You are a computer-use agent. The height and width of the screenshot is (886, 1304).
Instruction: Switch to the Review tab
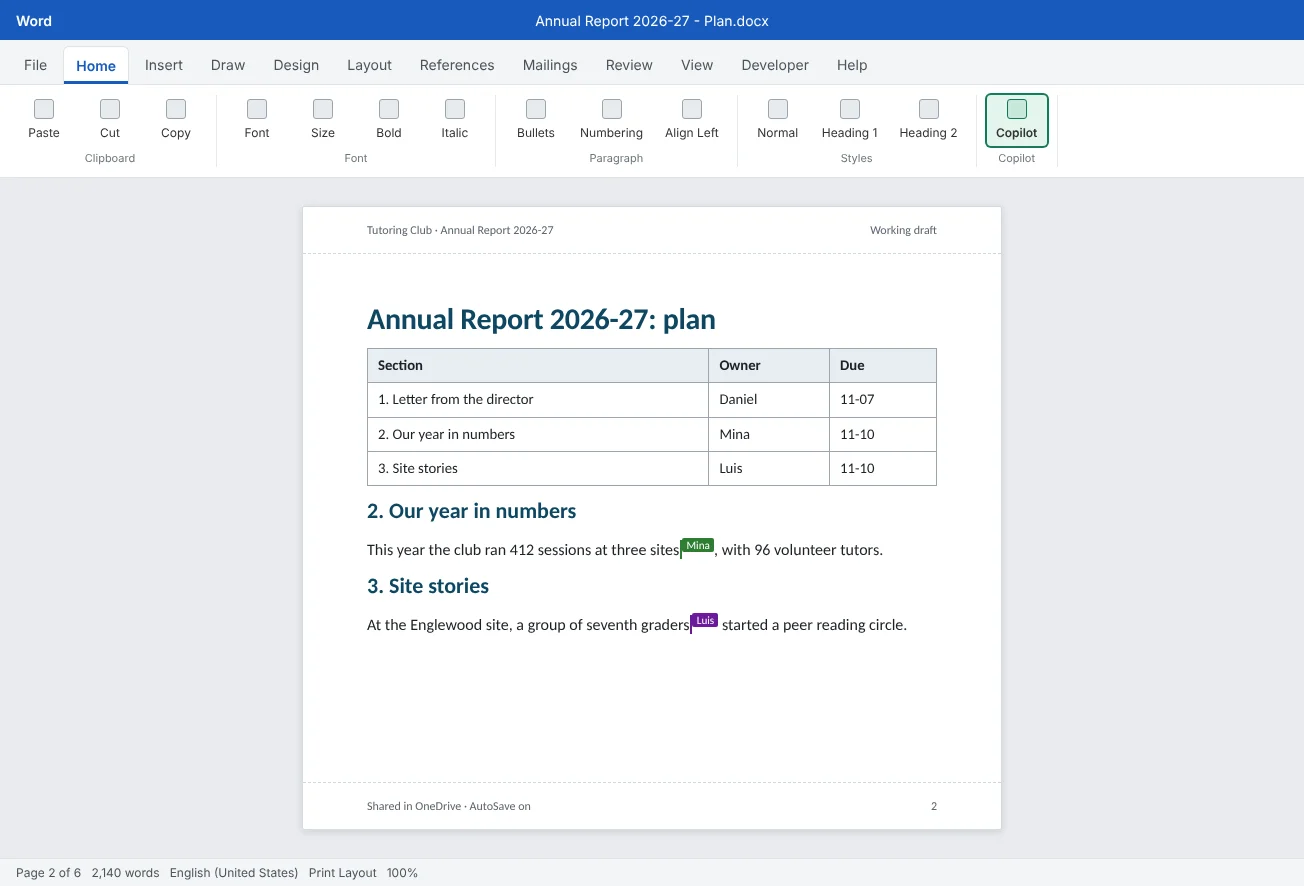629,65
